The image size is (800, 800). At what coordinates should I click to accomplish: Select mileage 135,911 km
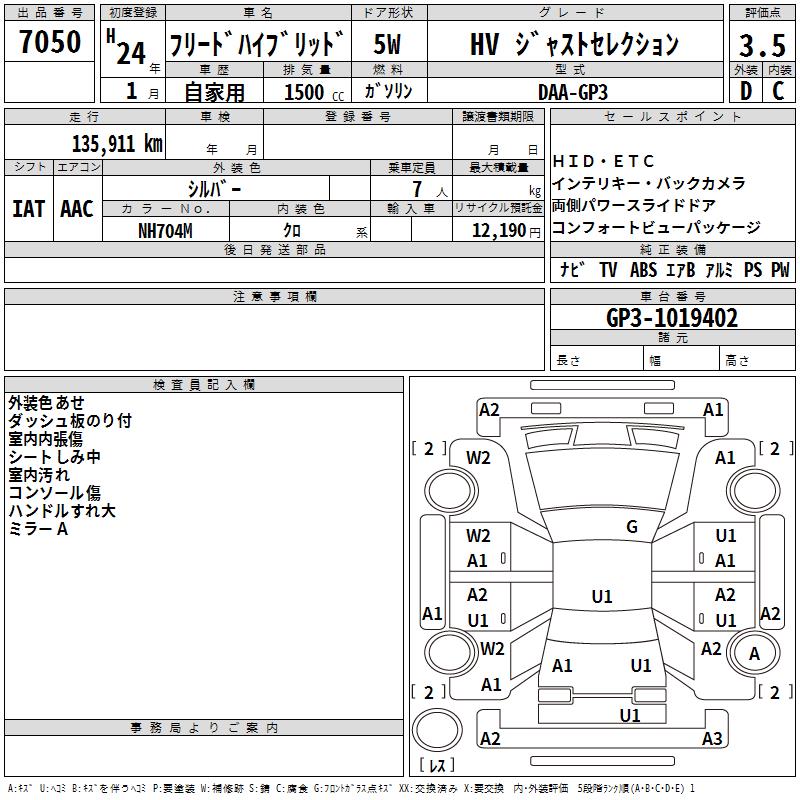tap(117, 144)
